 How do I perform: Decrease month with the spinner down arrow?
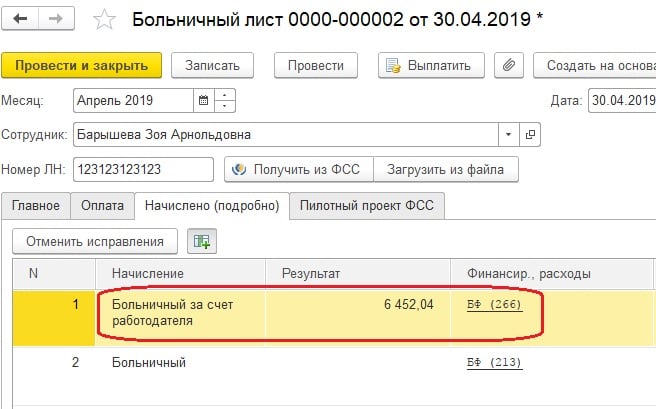[226, 107]
